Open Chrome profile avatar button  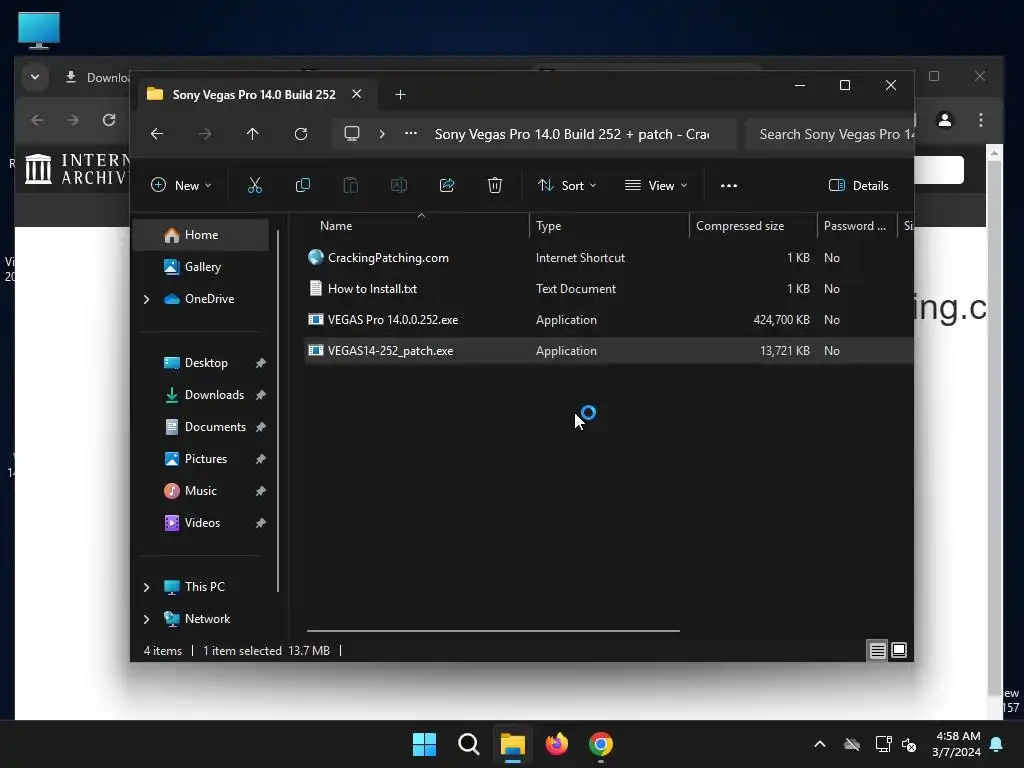pyautogui.click(x=944, y=120)
